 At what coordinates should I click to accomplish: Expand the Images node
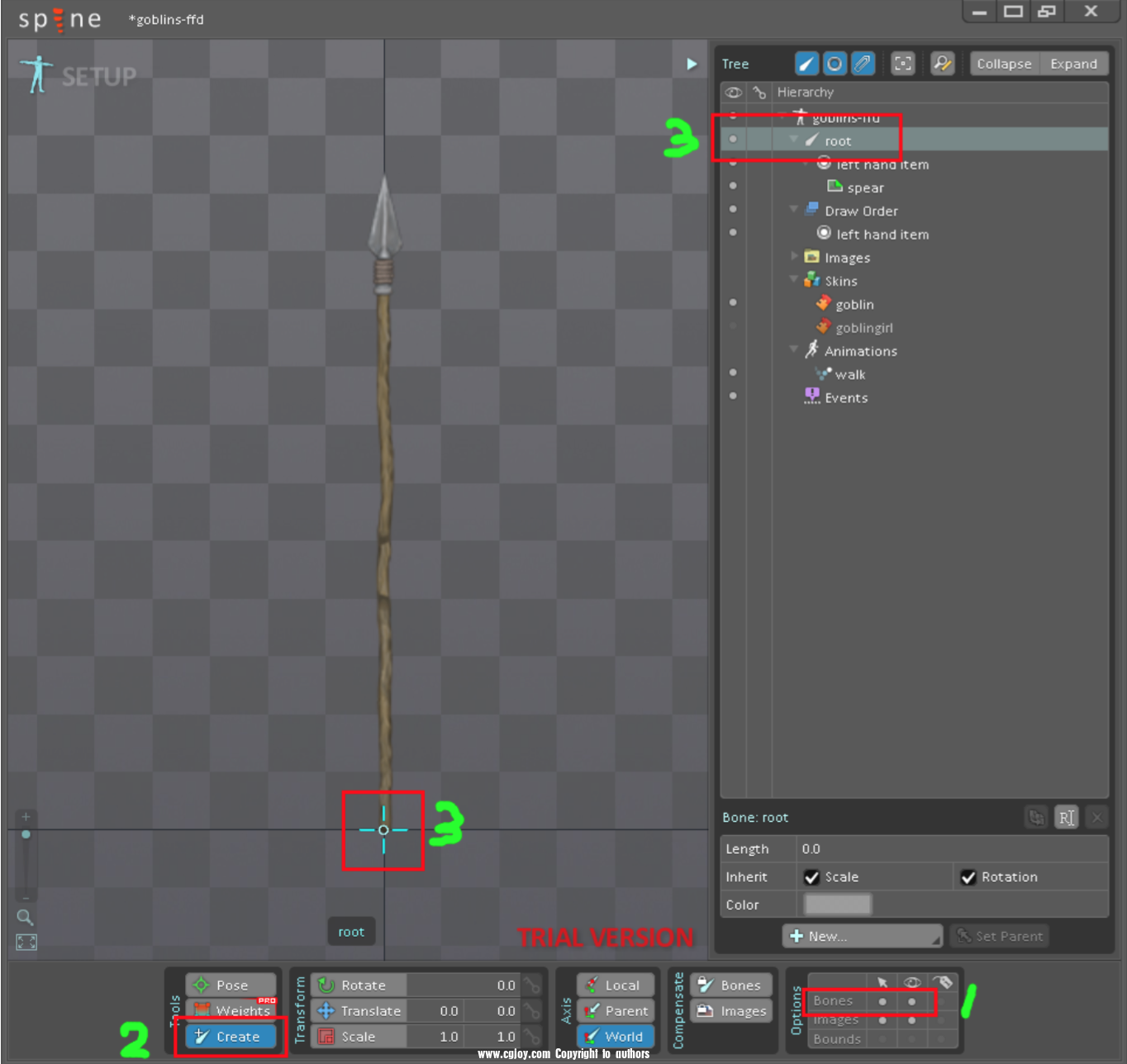pos(794,256)
